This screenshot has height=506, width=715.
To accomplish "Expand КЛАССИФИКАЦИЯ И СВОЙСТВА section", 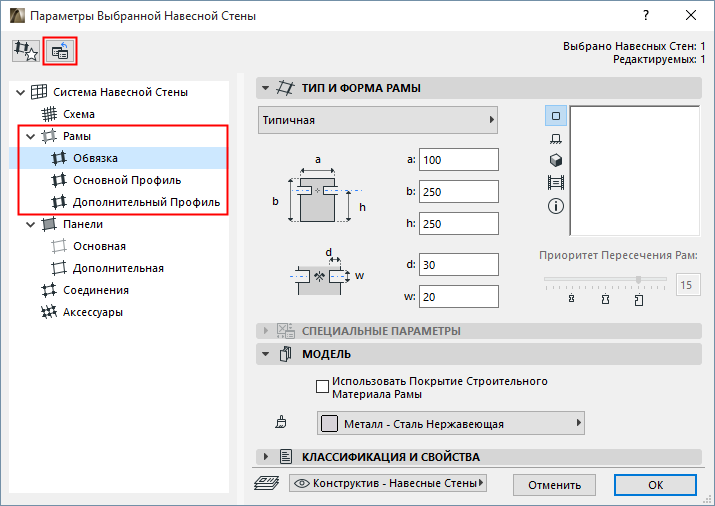I will (266, 456).
